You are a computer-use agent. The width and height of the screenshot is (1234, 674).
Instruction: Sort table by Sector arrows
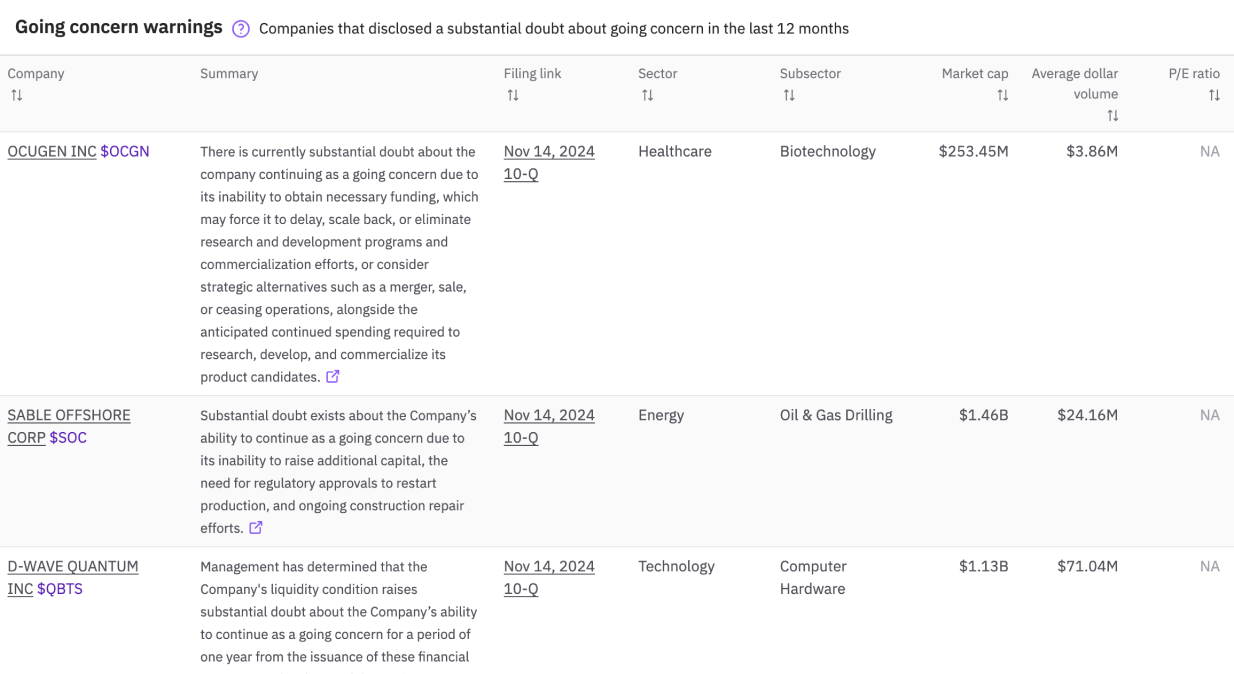[x=648, y=95]
